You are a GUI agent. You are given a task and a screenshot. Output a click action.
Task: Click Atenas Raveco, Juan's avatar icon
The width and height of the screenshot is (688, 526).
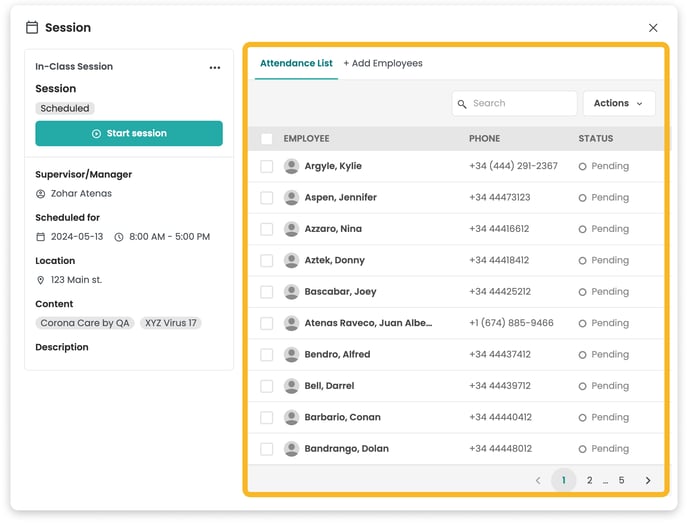tap(291, 323)
